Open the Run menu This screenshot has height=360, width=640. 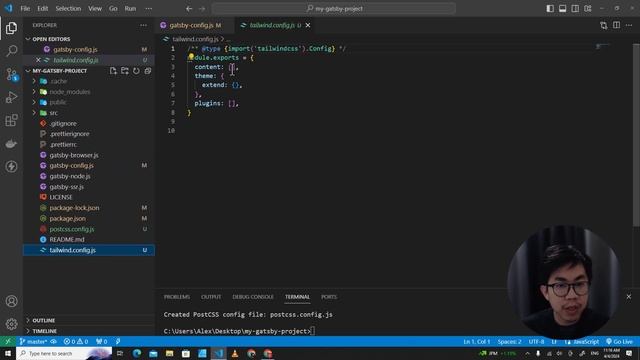pyautogui.click(x=130, y=9)
